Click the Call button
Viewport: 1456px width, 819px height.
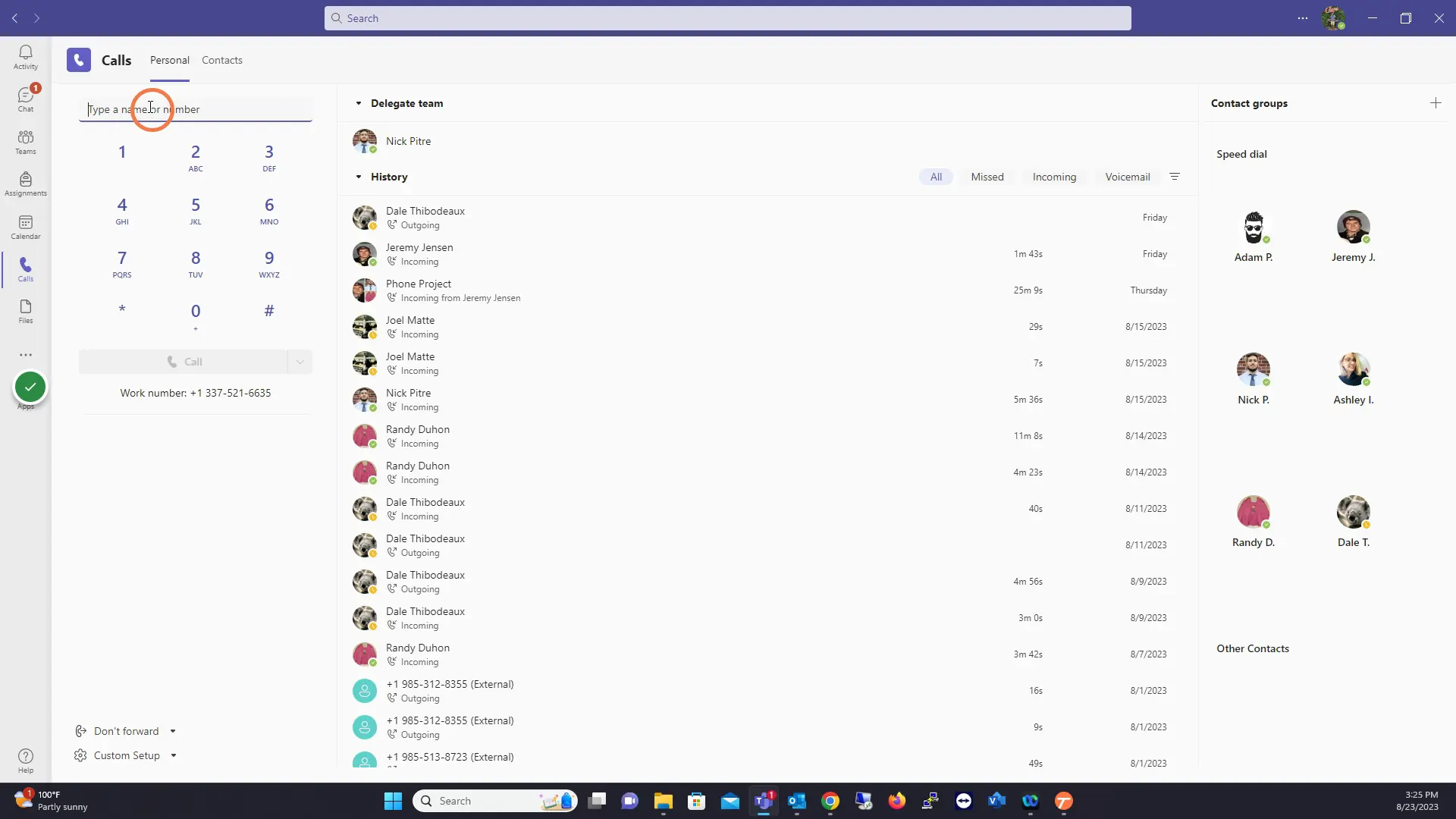click(183, 362)
